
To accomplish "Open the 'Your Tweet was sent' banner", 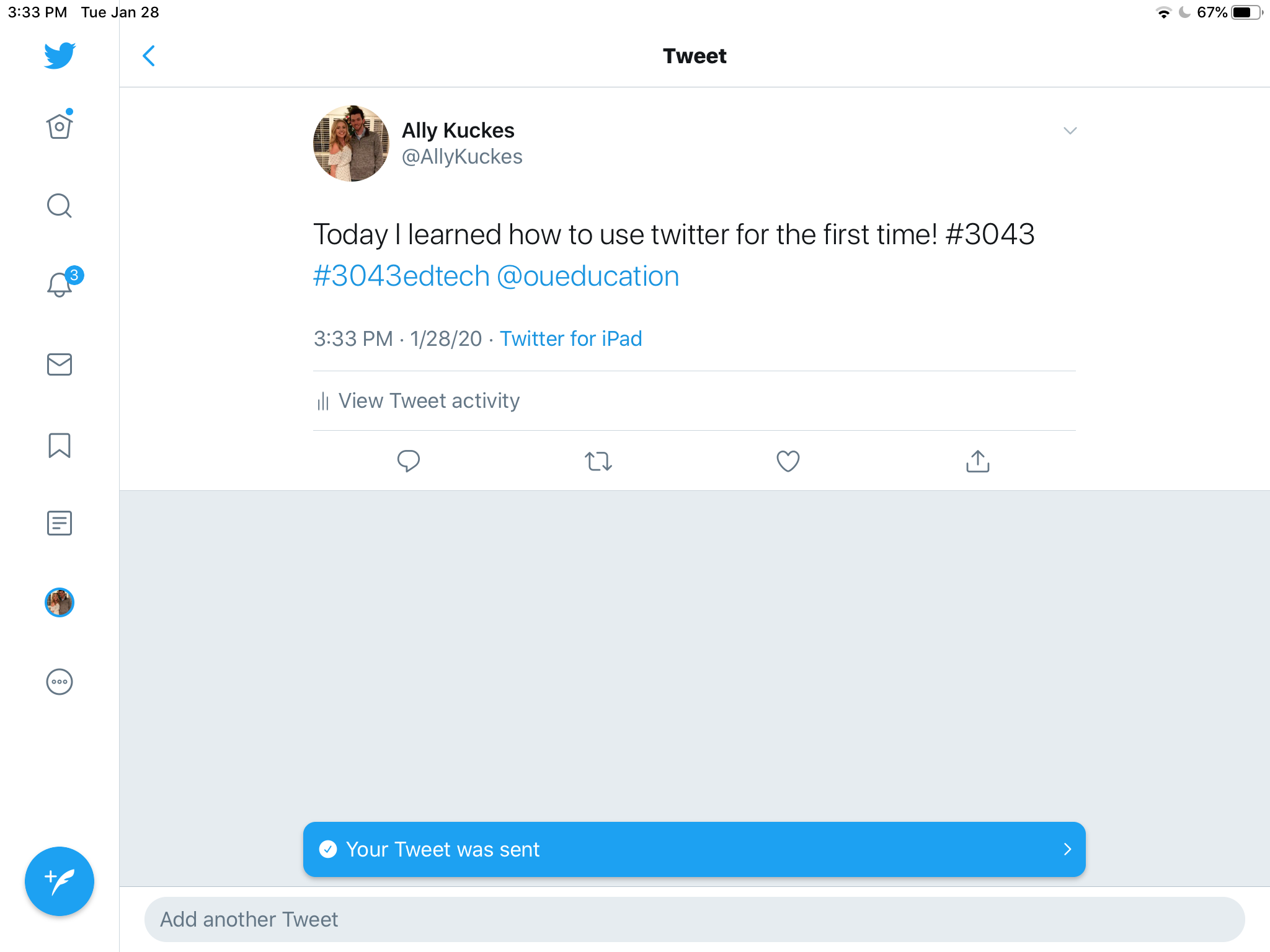I will click(694, 849).
